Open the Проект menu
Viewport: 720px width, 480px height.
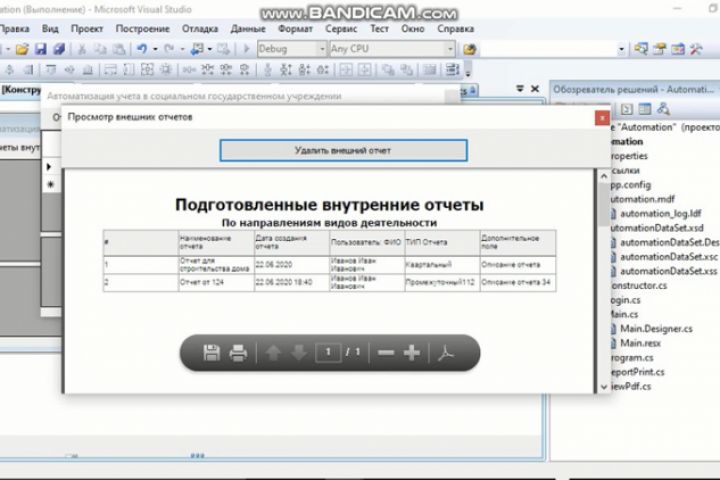(87, 28)
